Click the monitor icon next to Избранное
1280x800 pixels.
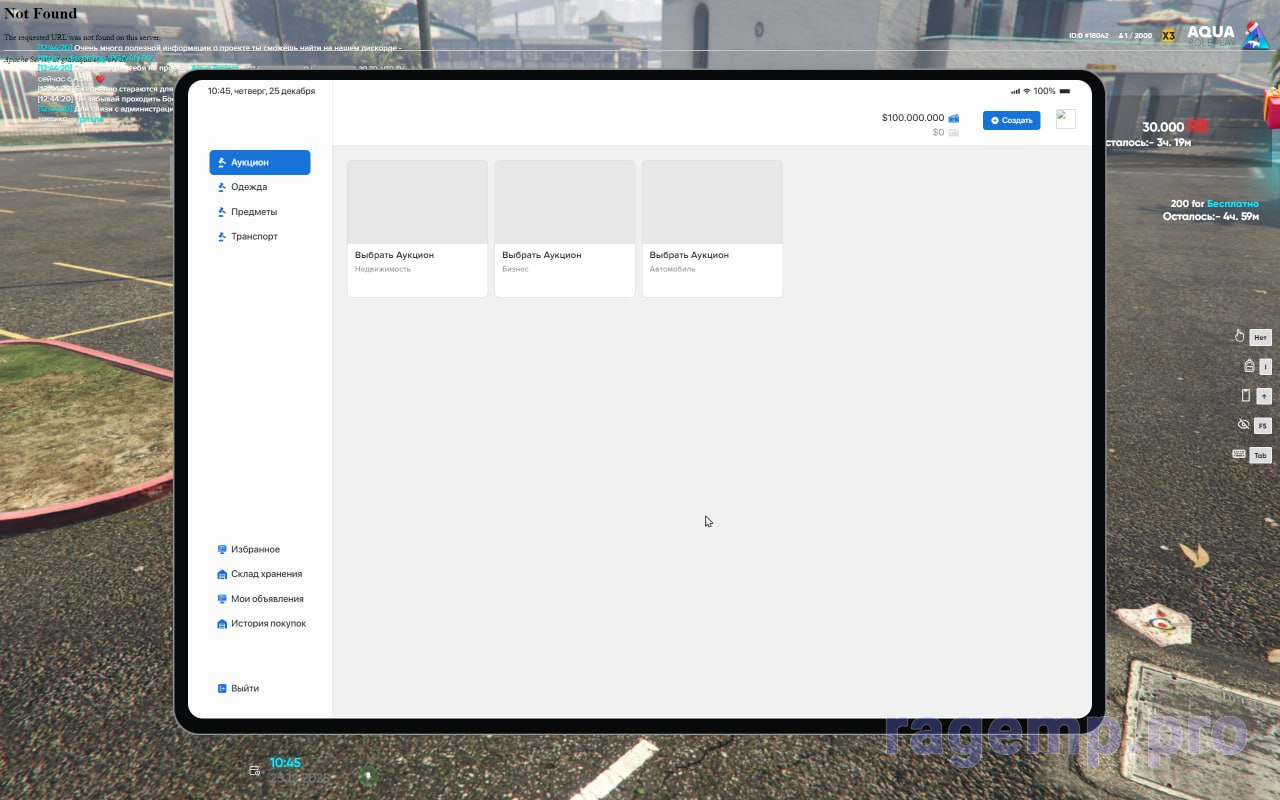click(x=222, y=550)
